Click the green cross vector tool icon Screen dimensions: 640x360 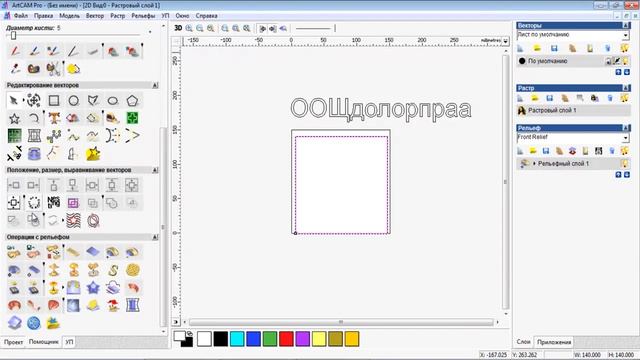tap(132, 118)
